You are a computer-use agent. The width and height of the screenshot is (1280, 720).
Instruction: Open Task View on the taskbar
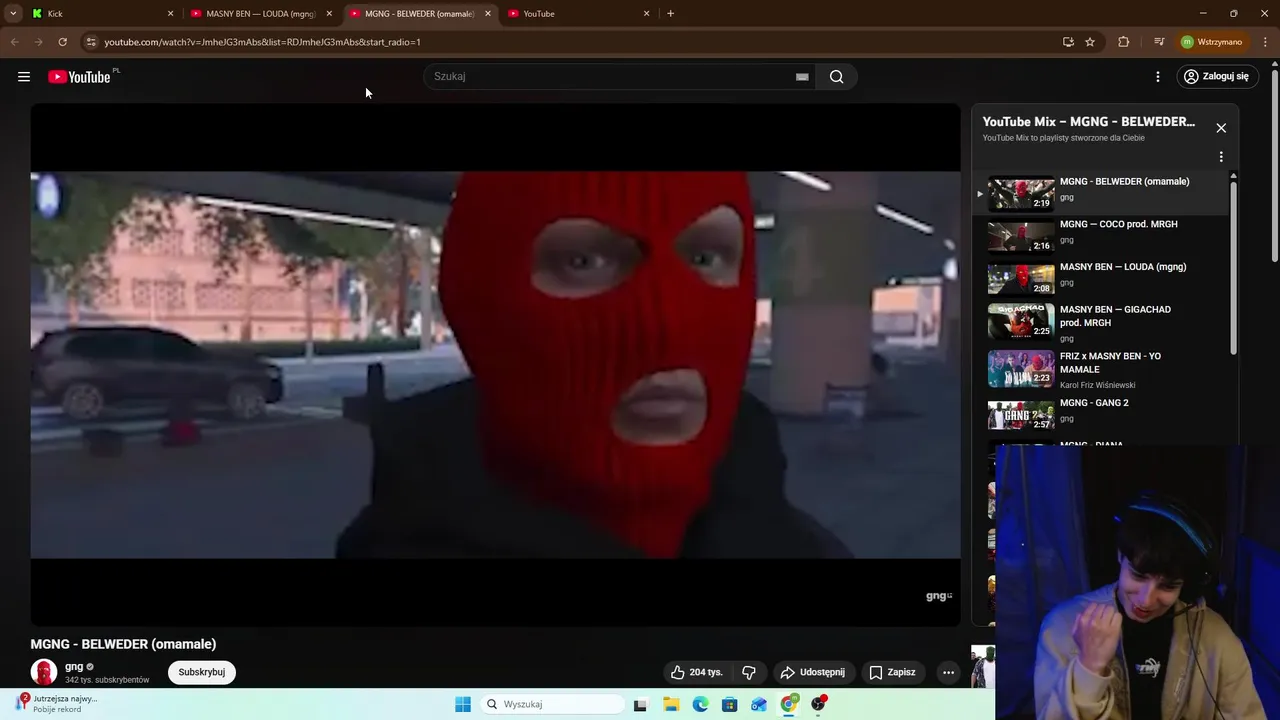(x=640, y=704)
